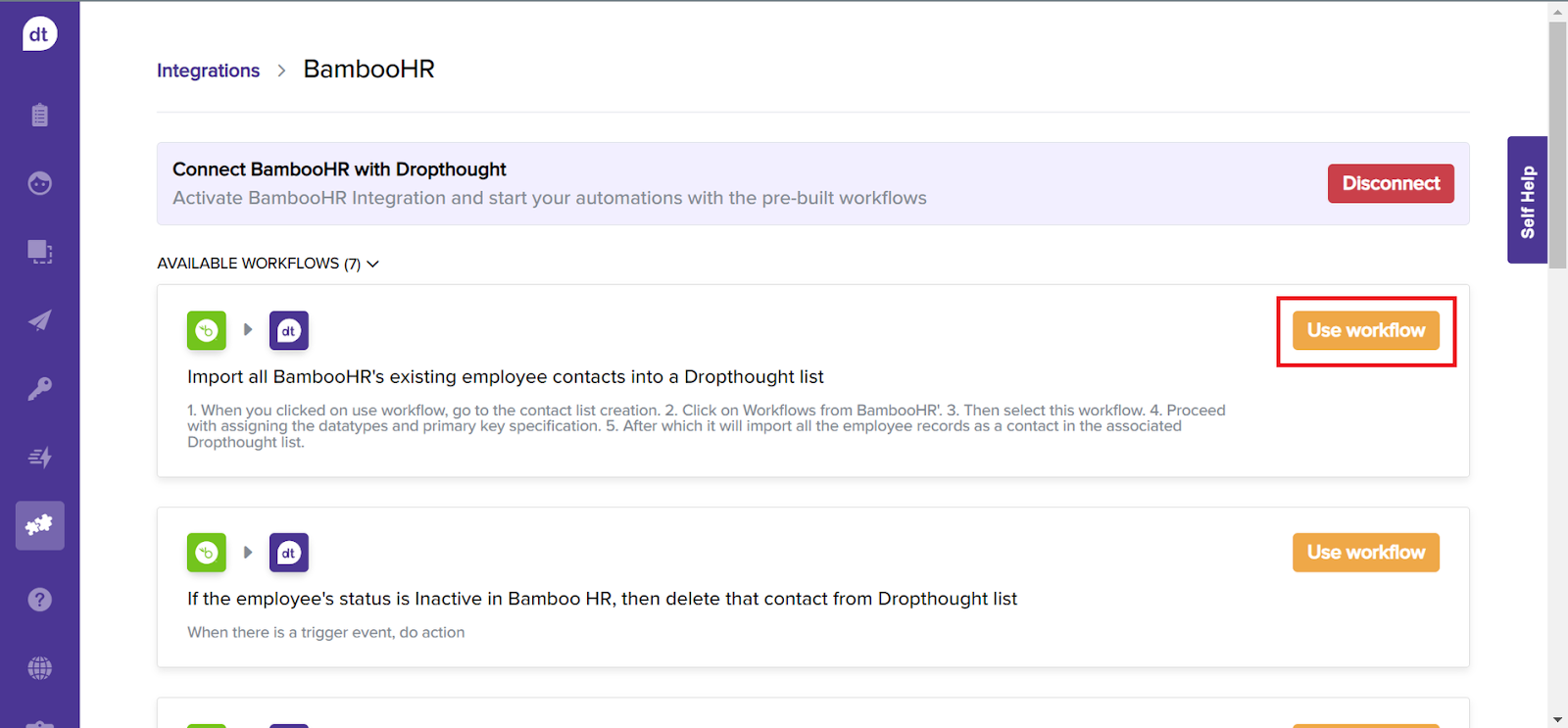Open the clipboard icon in sidebar
The width and height of the screenshot is (1568, 728).
click(39, 116)
